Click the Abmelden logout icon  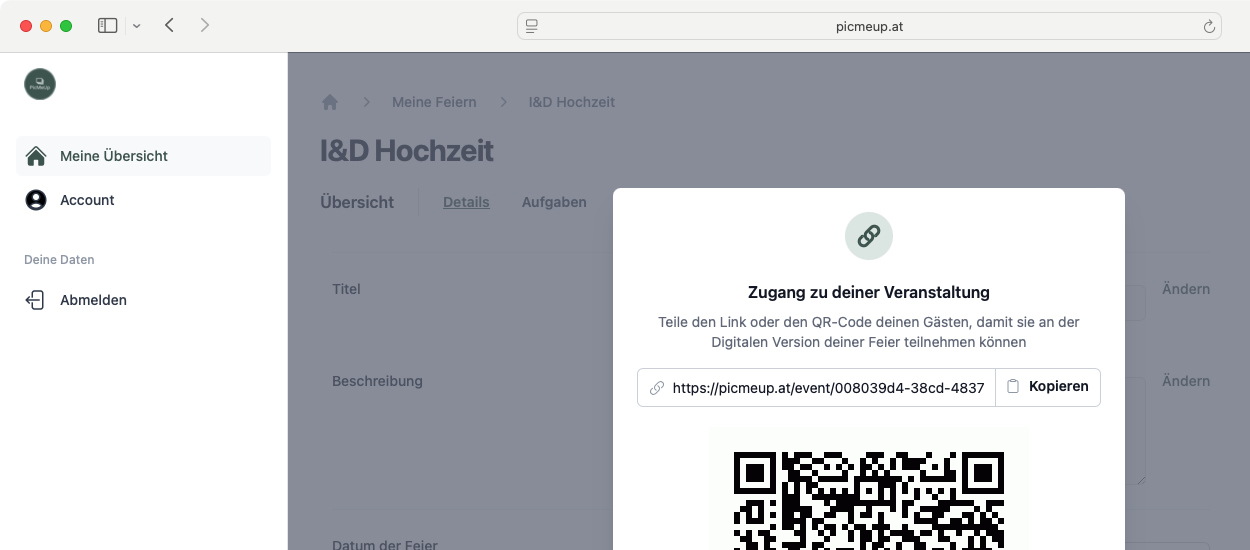36,300
